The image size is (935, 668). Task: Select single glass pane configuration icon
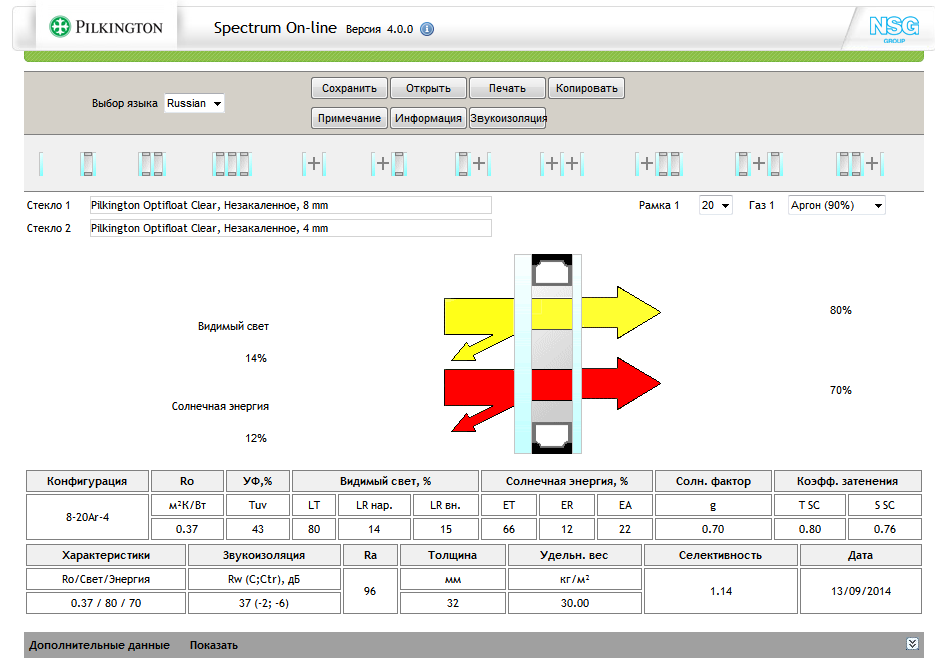pos(41,164)
